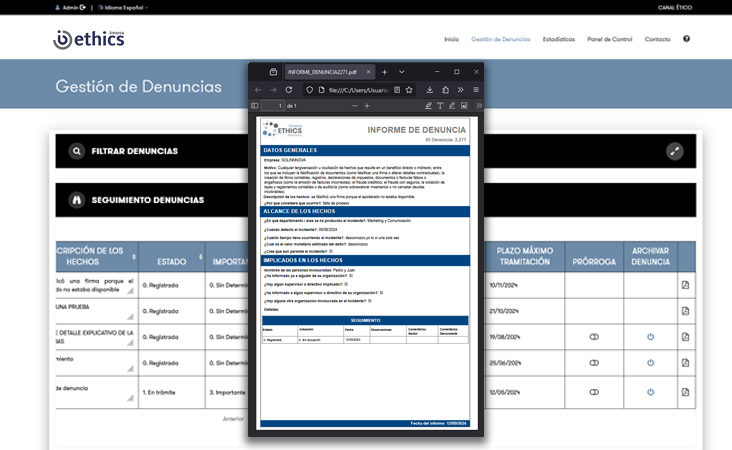This screenshot has width=732, height=450.
Task: Open Panel de Control menu item
Action: pyautogui.click(x=609, y=39)
